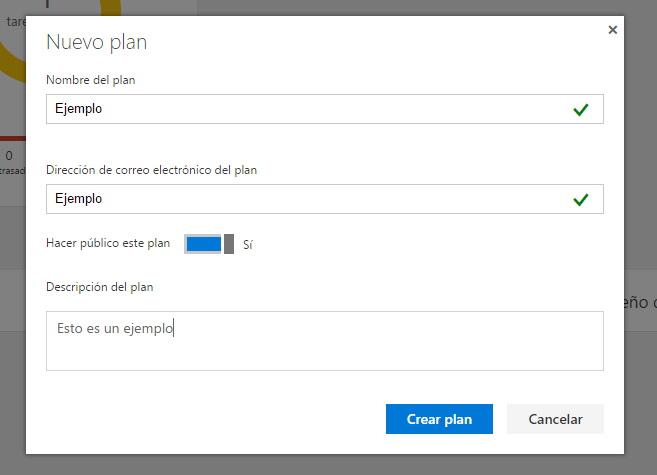
Task: Click green checkmark in email address field
Action: (581, 200)
